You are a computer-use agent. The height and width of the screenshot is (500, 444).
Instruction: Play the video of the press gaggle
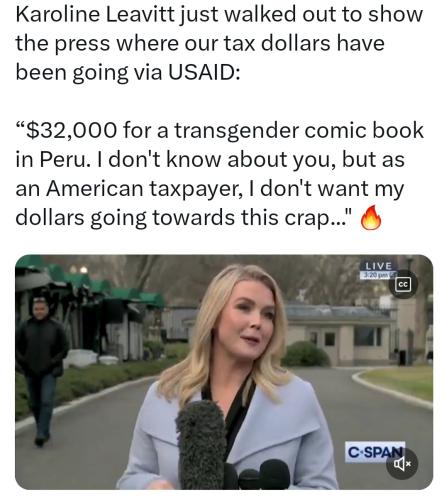click(224, 372)
